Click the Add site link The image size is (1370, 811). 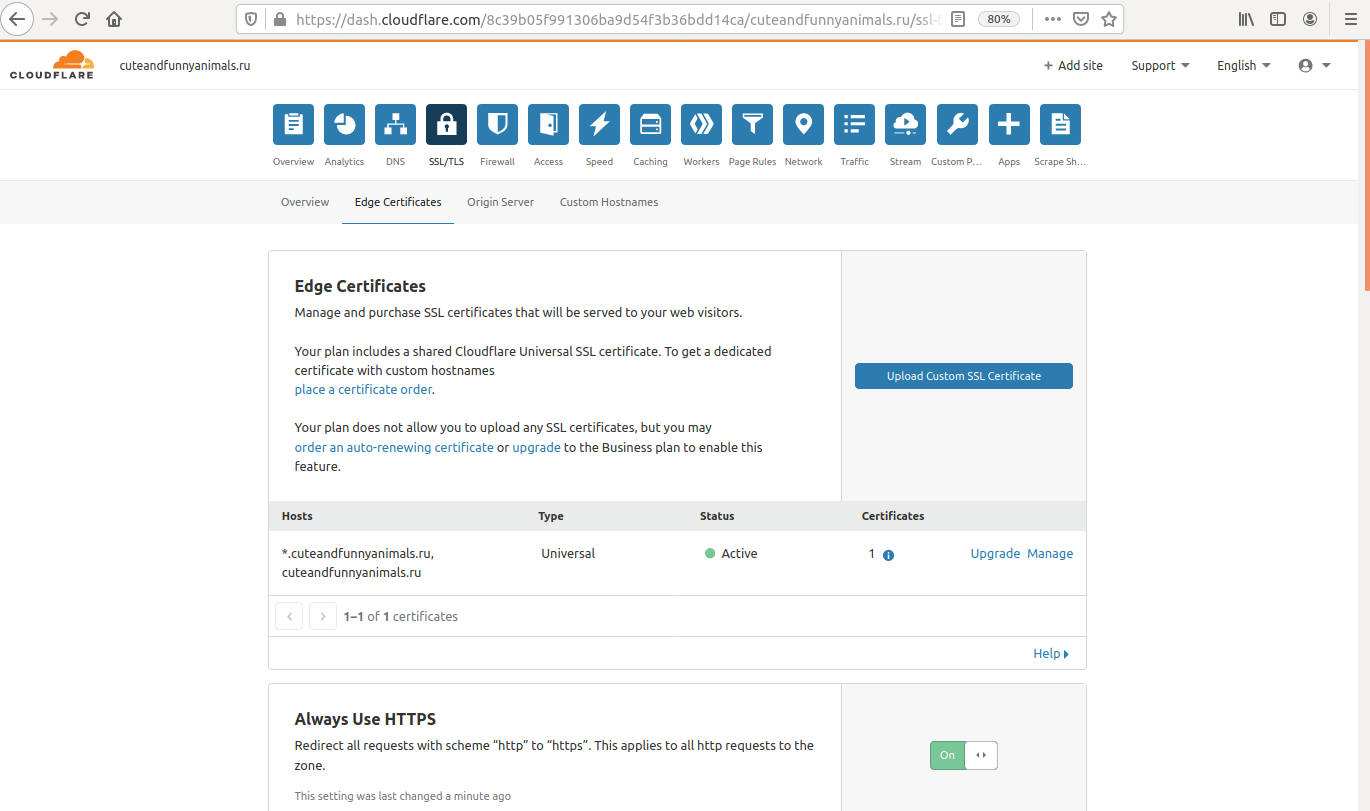tap(1073, 65)
